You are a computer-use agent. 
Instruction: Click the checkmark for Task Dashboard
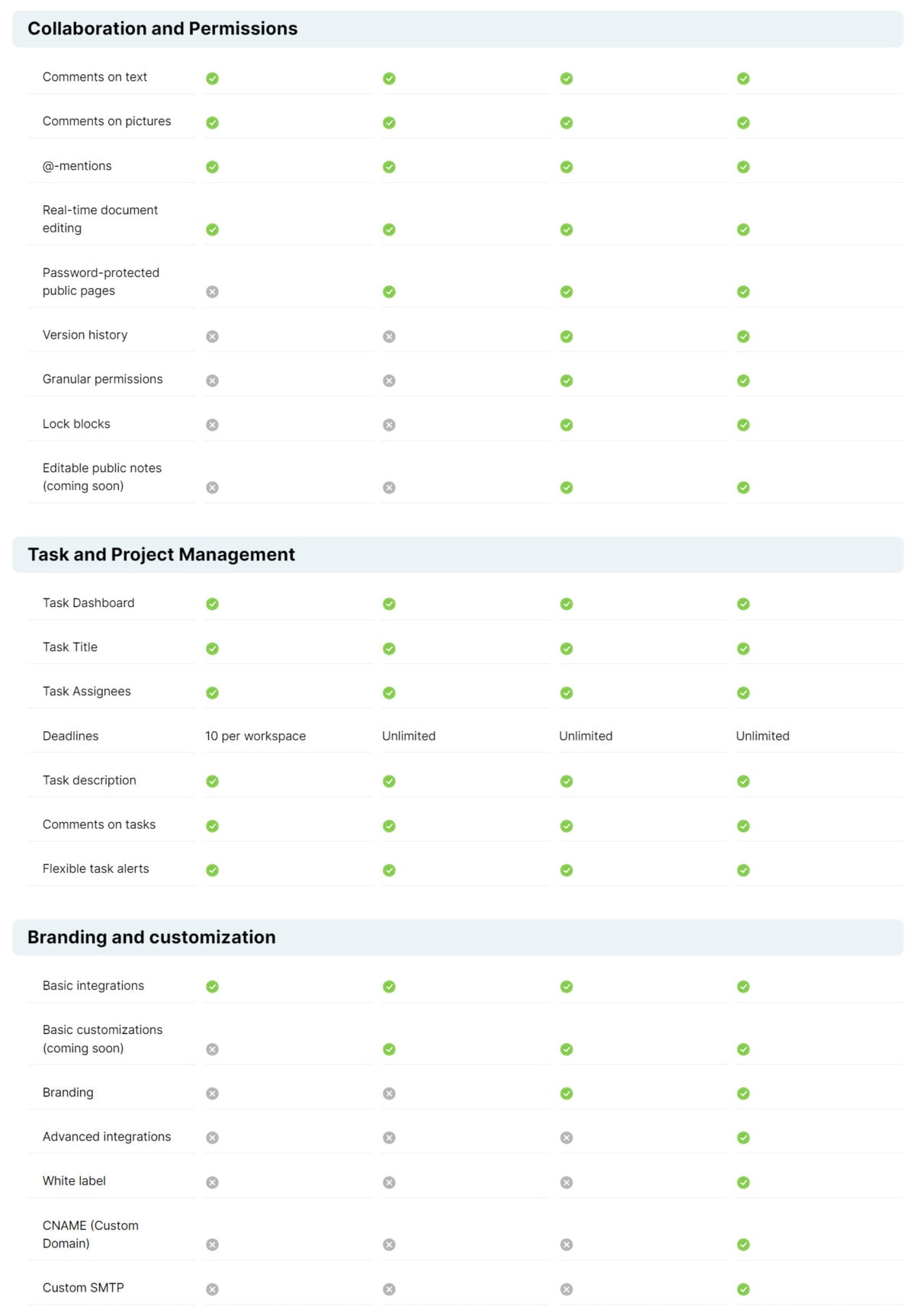point(212,604)
